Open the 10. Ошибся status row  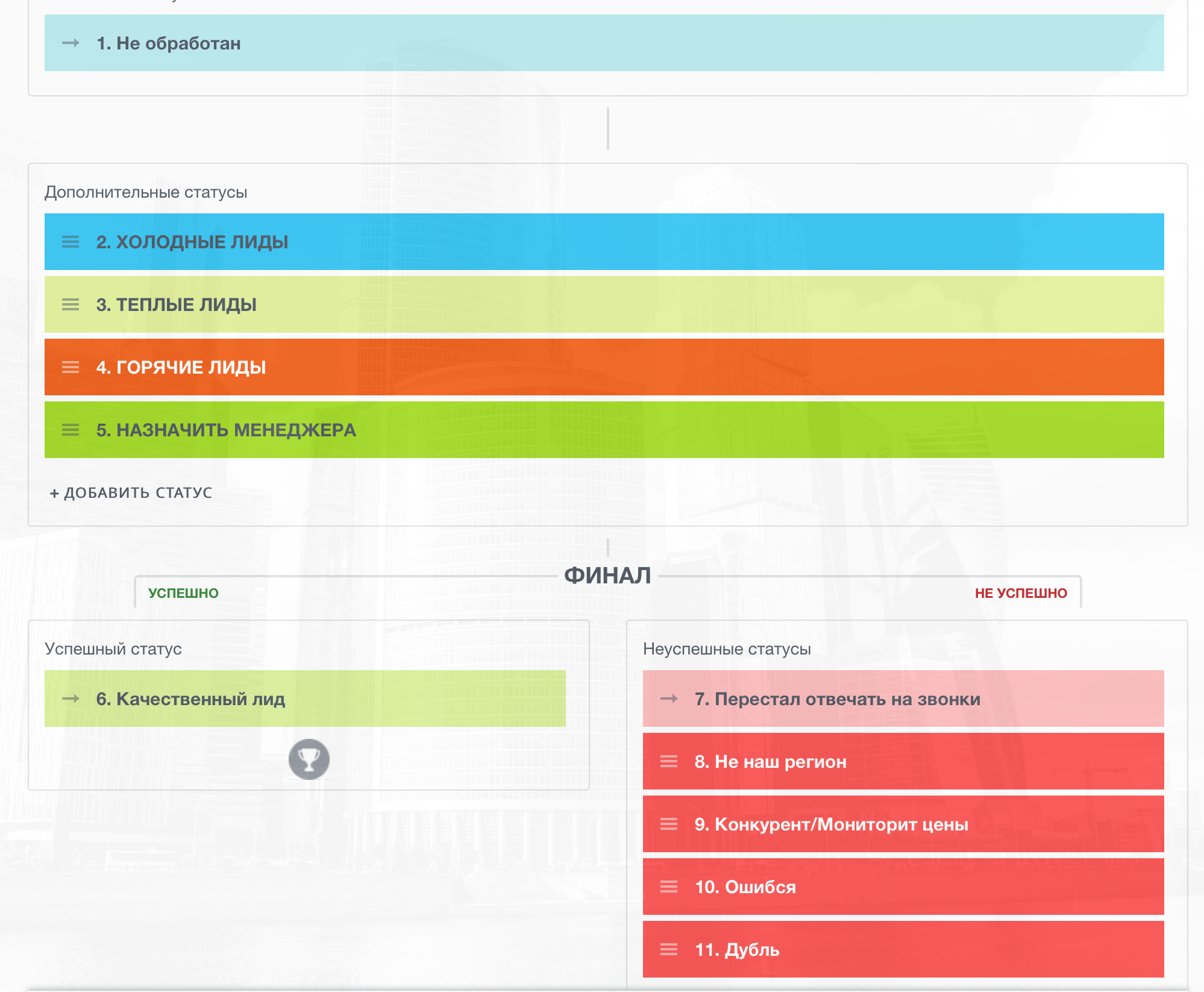pos(904,887)
